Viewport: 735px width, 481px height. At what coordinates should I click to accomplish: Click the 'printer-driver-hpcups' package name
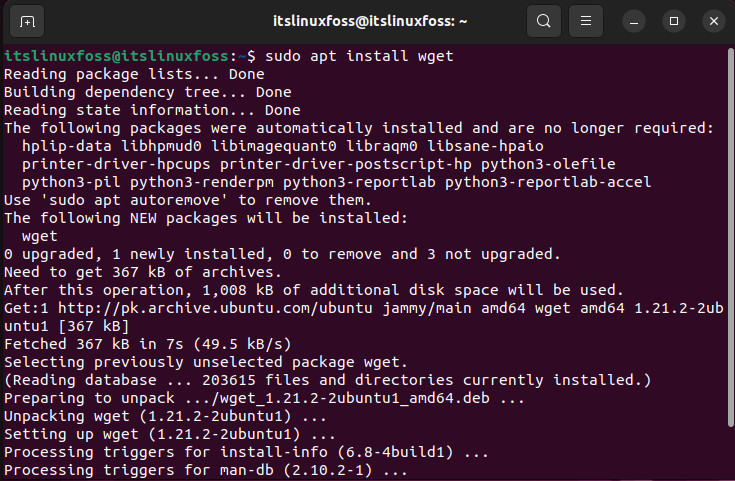116,164
